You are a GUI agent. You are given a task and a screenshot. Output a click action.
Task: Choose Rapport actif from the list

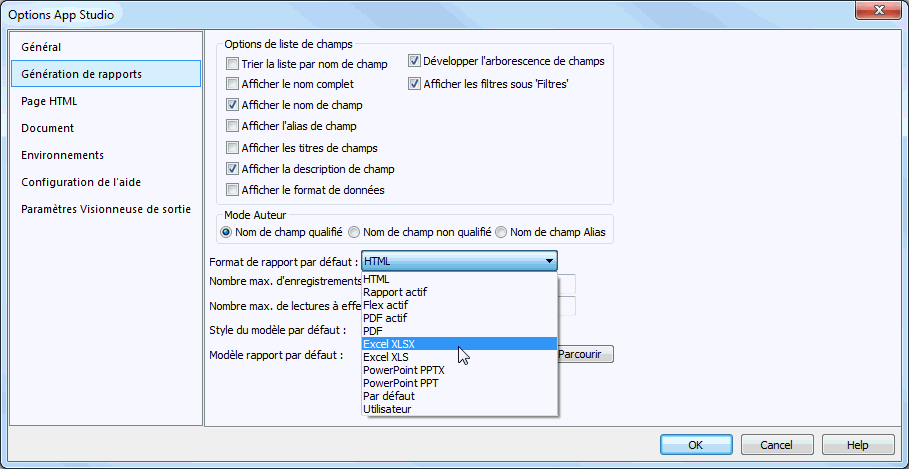coord(459,292)
